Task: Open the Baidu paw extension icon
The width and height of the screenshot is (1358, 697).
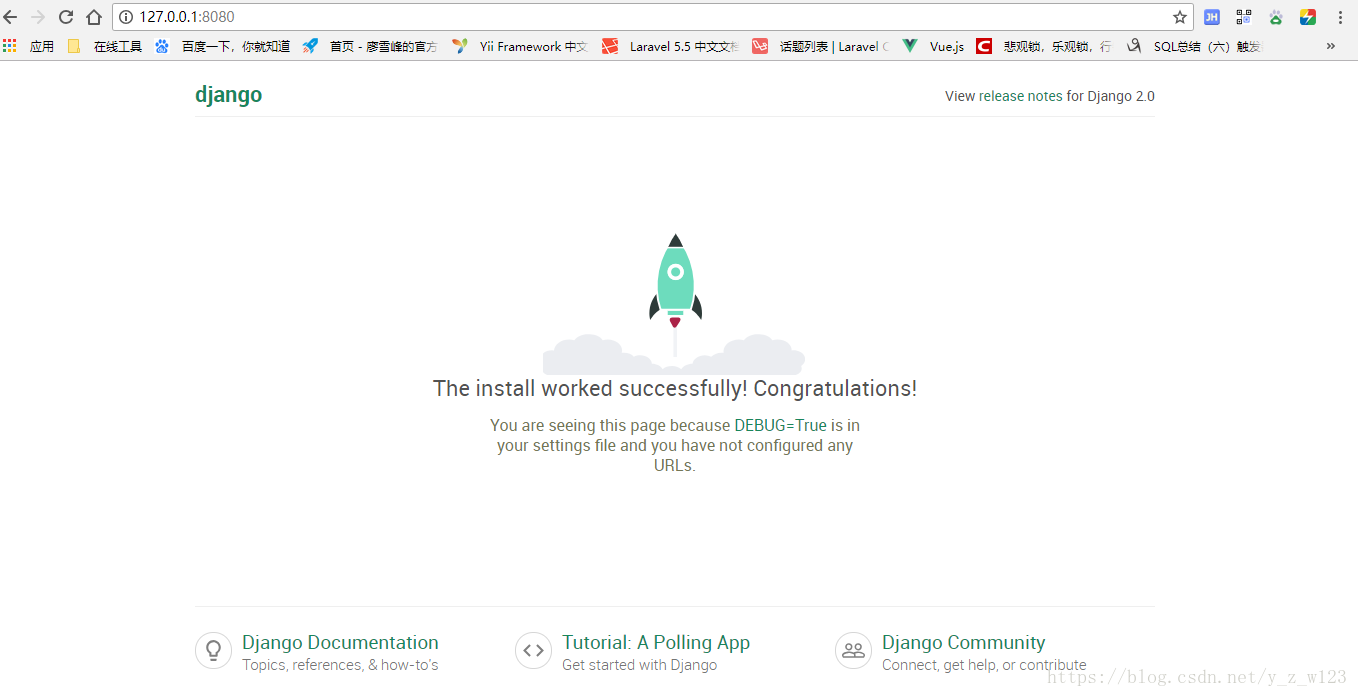Action: [1276, 17]
